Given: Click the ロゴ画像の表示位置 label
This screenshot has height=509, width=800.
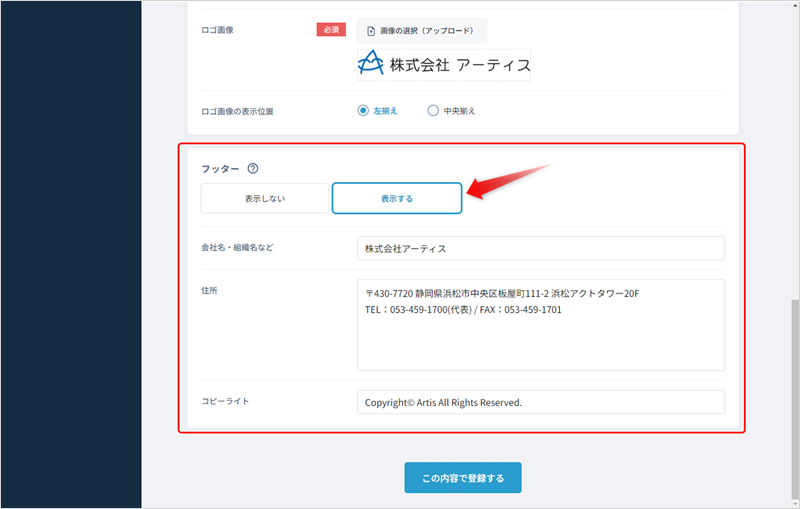Looking at the screenshot, I should [237, 111].
